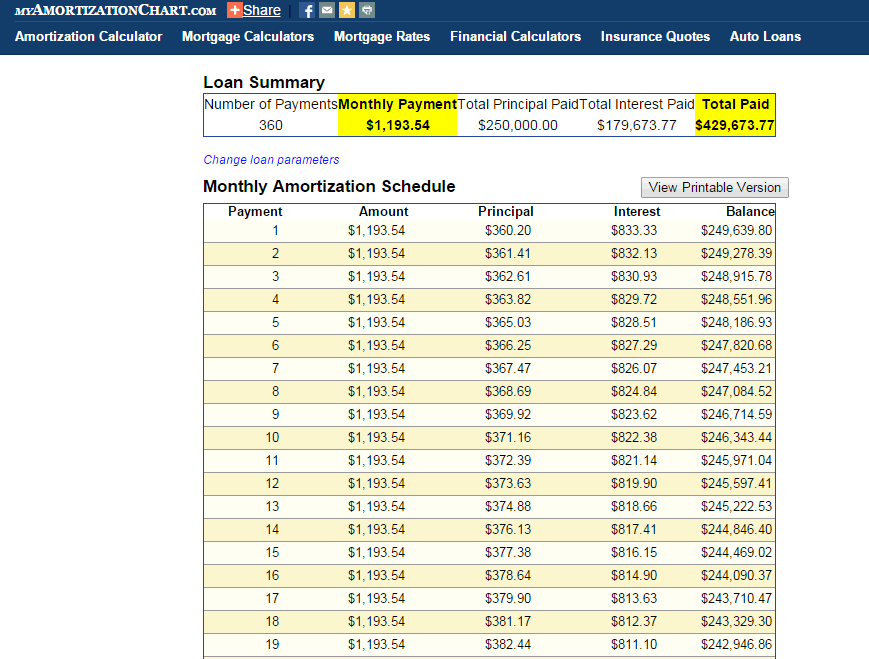This screenshot has height=659, width=869.
Task: Open the Auto Loans menu item
Action: point(765,37)
